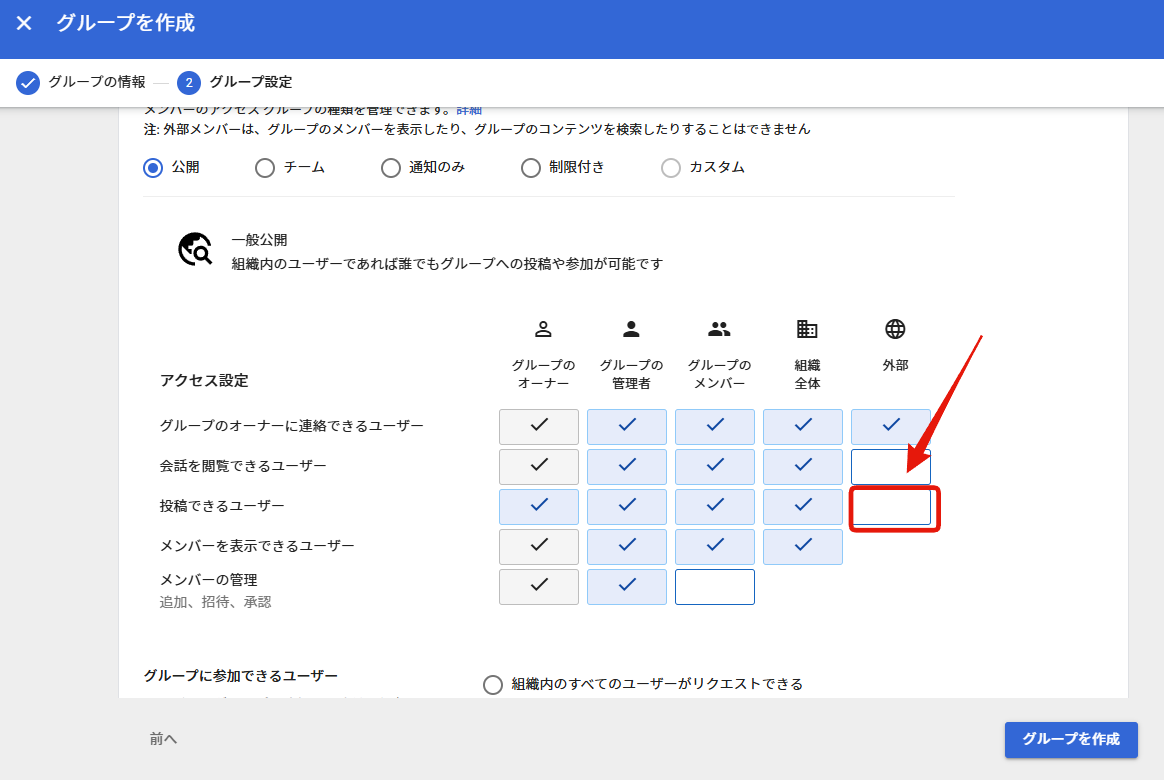This screenshot has width=1164, height=780.
Task: Open the 詳細 help link
Action: pyautogui.click(x=469, y=109)
